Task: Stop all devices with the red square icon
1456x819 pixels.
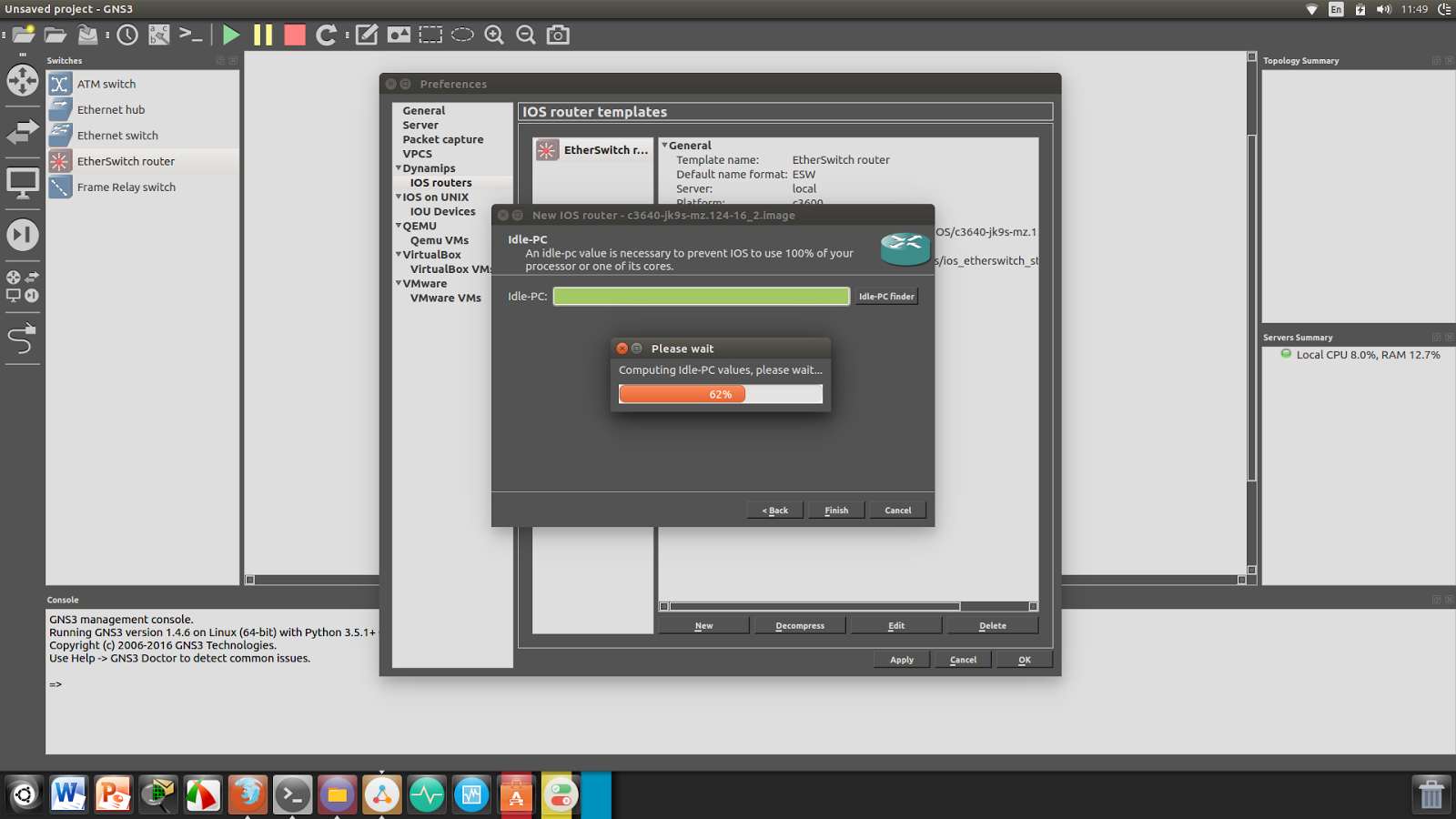Action: (295, 35)
